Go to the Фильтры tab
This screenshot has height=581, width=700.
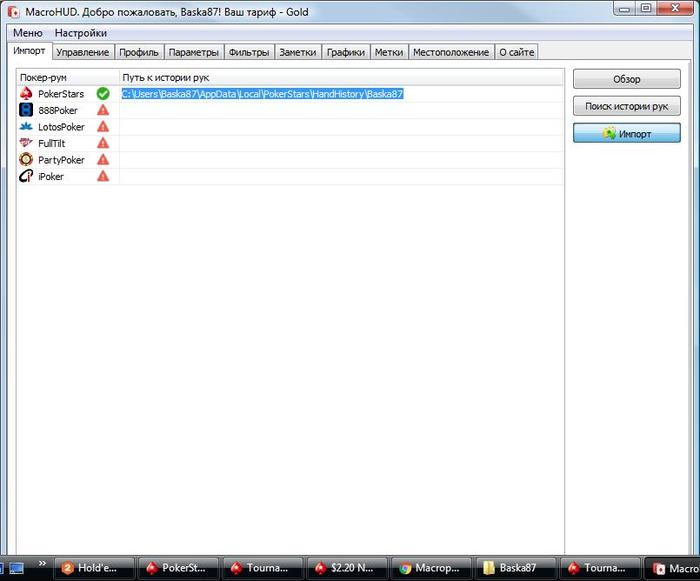pos(249,52)
